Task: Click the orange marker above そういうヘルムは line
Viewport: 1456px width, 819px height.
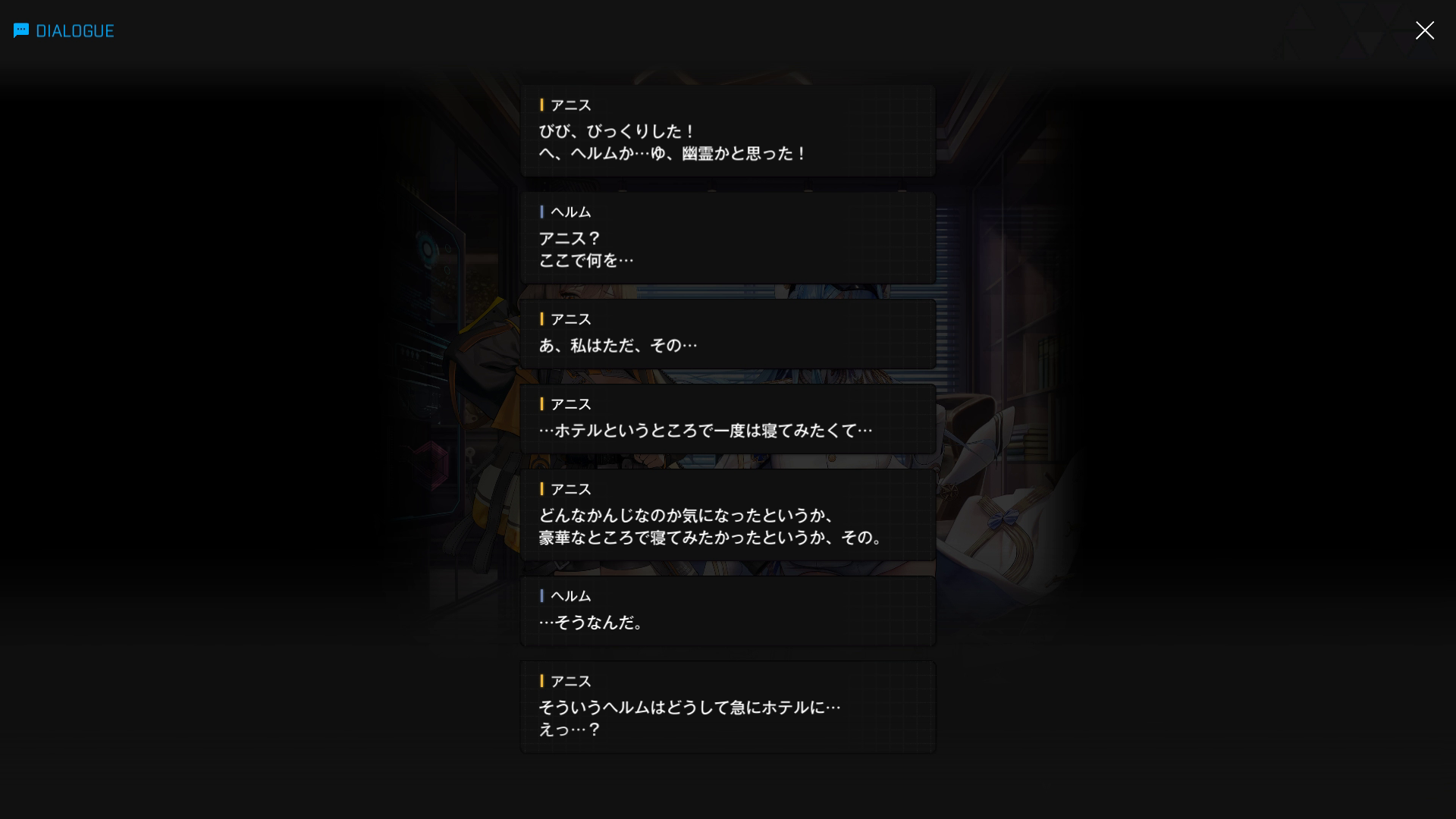Action: 541,681
